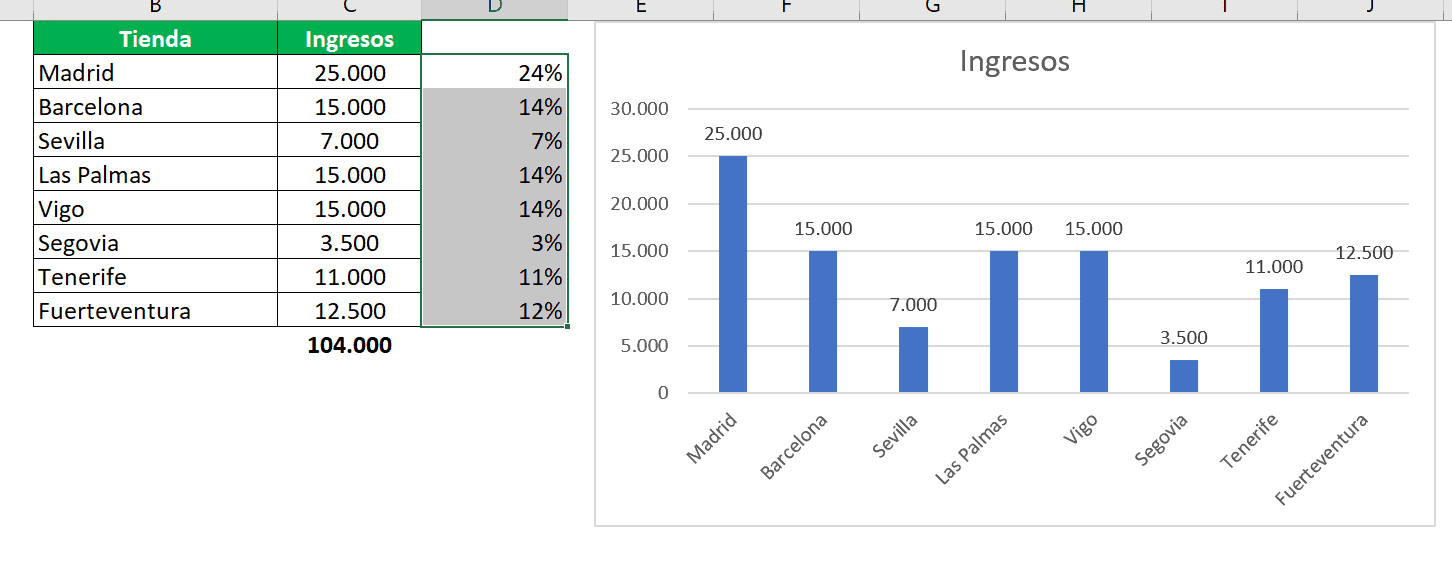Image resolution: width=1452 pixels, height=570 pixels.
Task: Select the 11% percentage cell
Action: (495, 276)
